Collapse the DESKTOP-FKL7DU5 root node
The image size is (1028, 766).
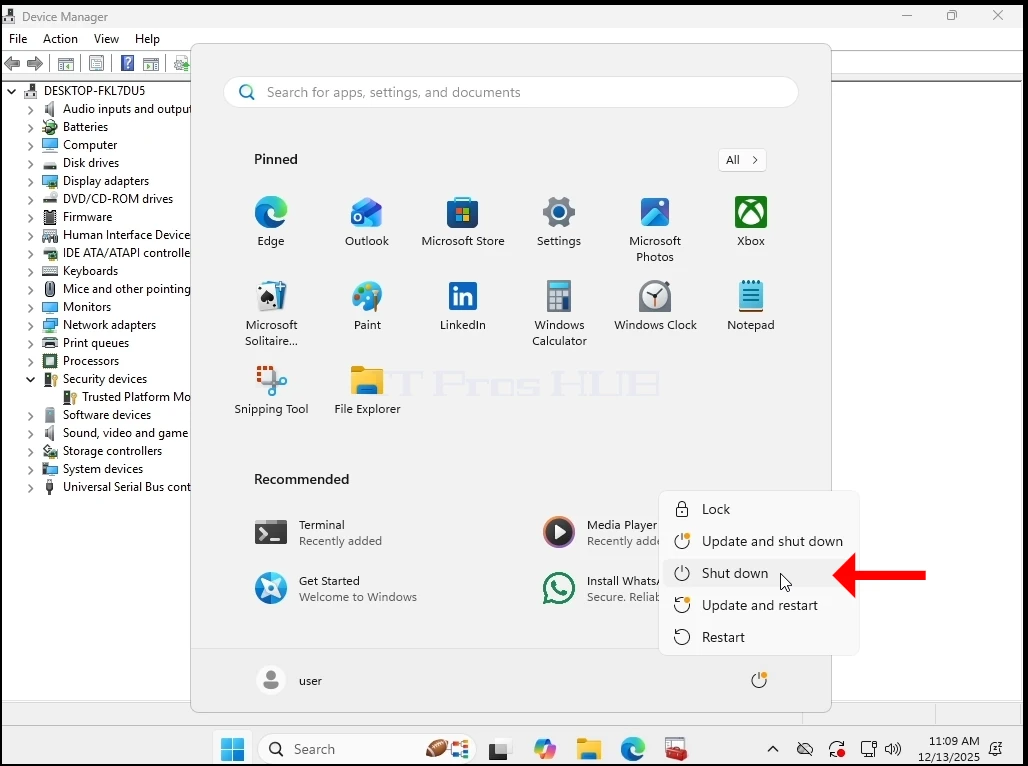coord(11,91)
